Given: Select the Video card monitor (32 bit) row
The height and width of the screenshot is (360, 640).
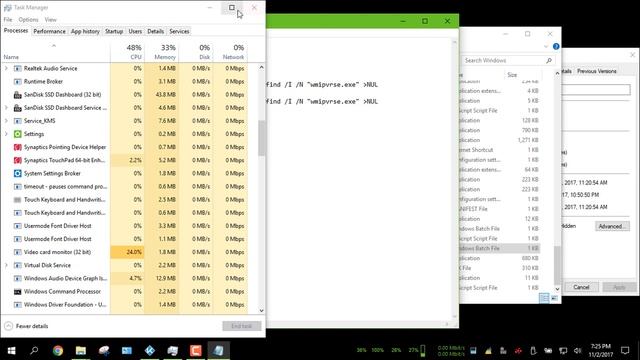Looking at the screenshot, I should click(124, 252).
